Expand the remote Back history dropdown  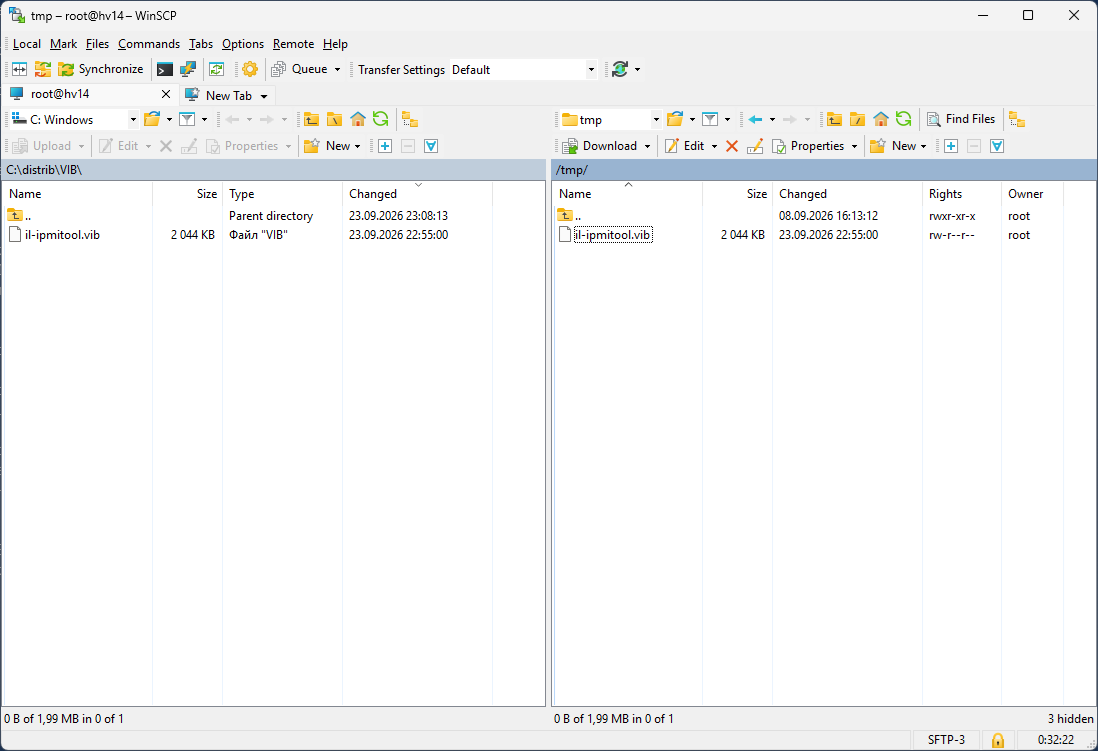click(772, 120)
